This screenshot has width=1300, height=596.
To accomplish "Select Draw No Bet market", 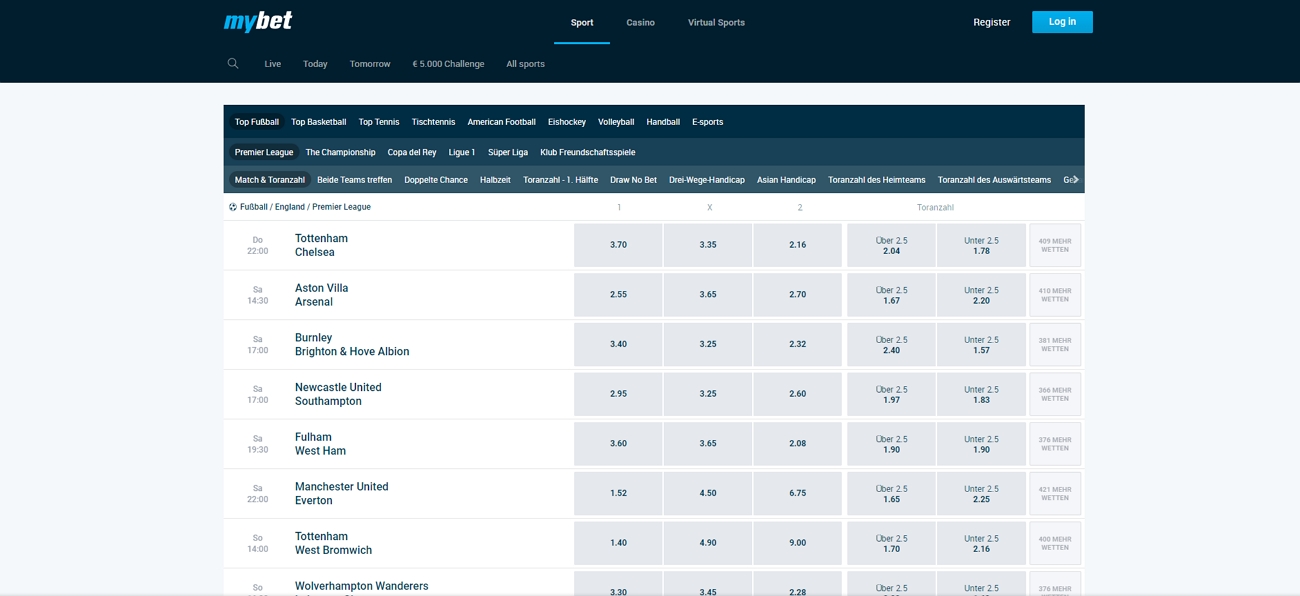I will (x=634, y=180).
